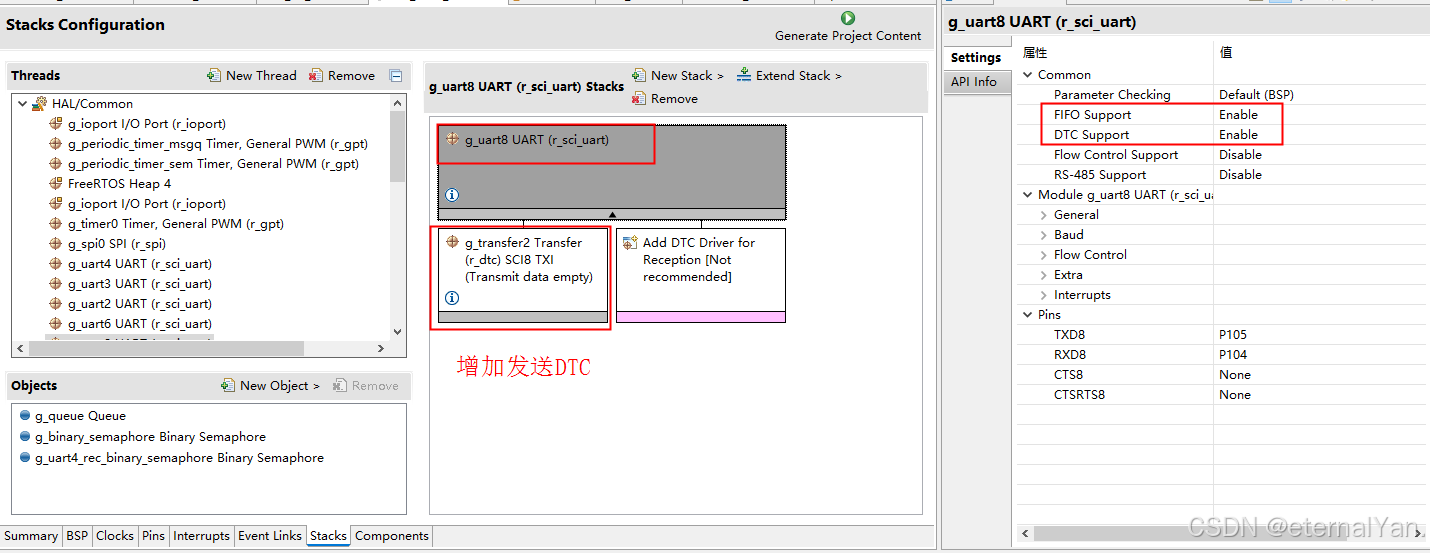
Task: Click DTC Support value Enable
Action: [x=1238, y=134]
